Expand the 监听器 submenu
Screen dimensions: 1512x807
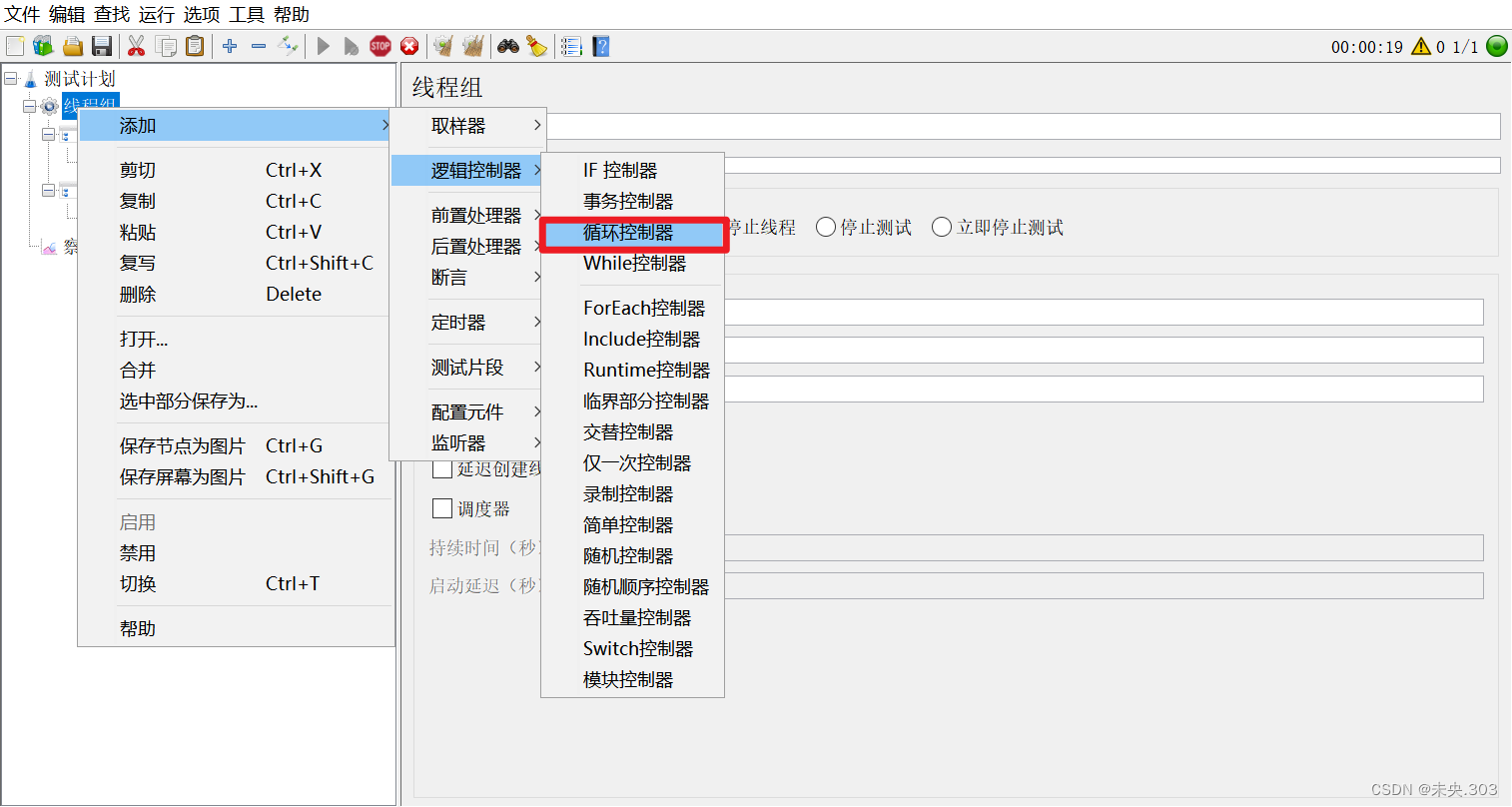467,442
